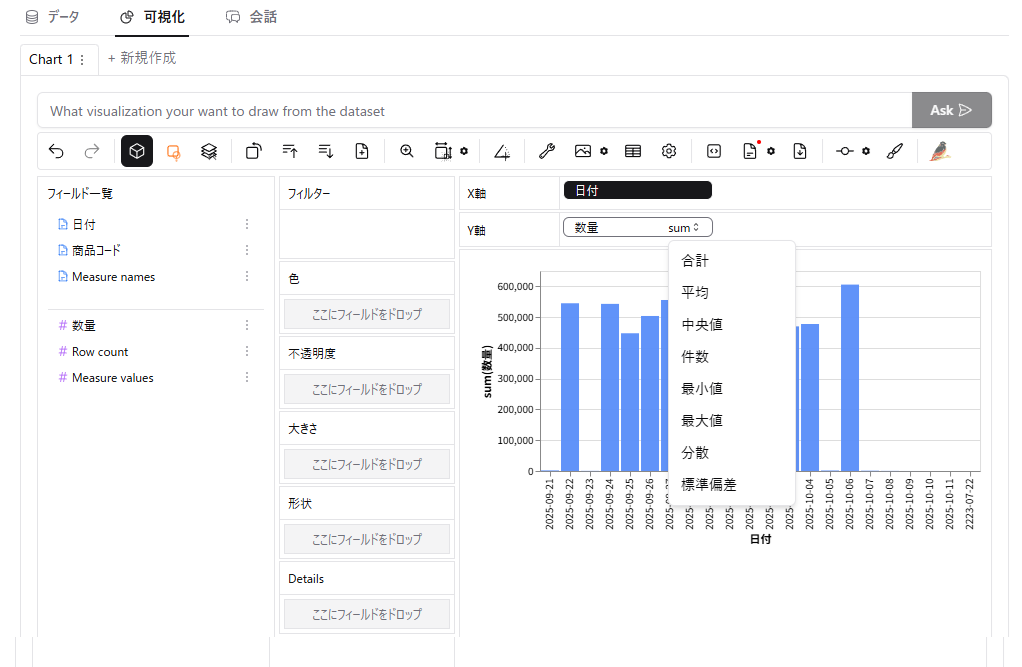Open the visualization config gear
Screen dimensions: 1022x667
(x=669, y=151)
